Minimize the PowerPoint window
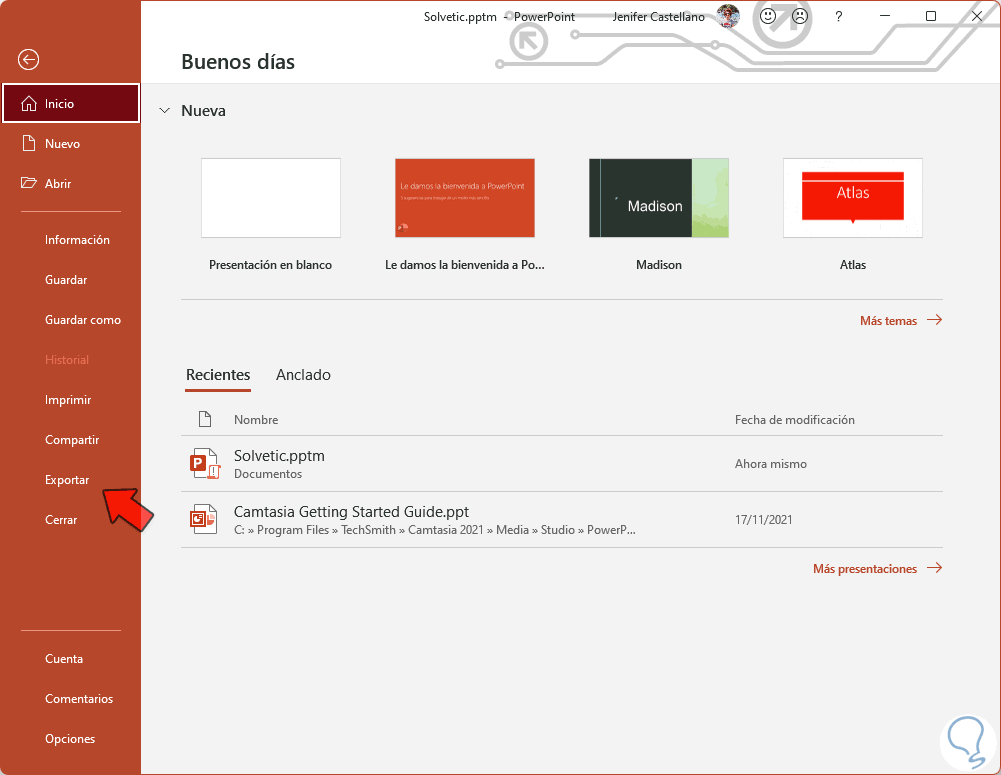The width and height of the screenshot is (1001, 775). point(885,17)
